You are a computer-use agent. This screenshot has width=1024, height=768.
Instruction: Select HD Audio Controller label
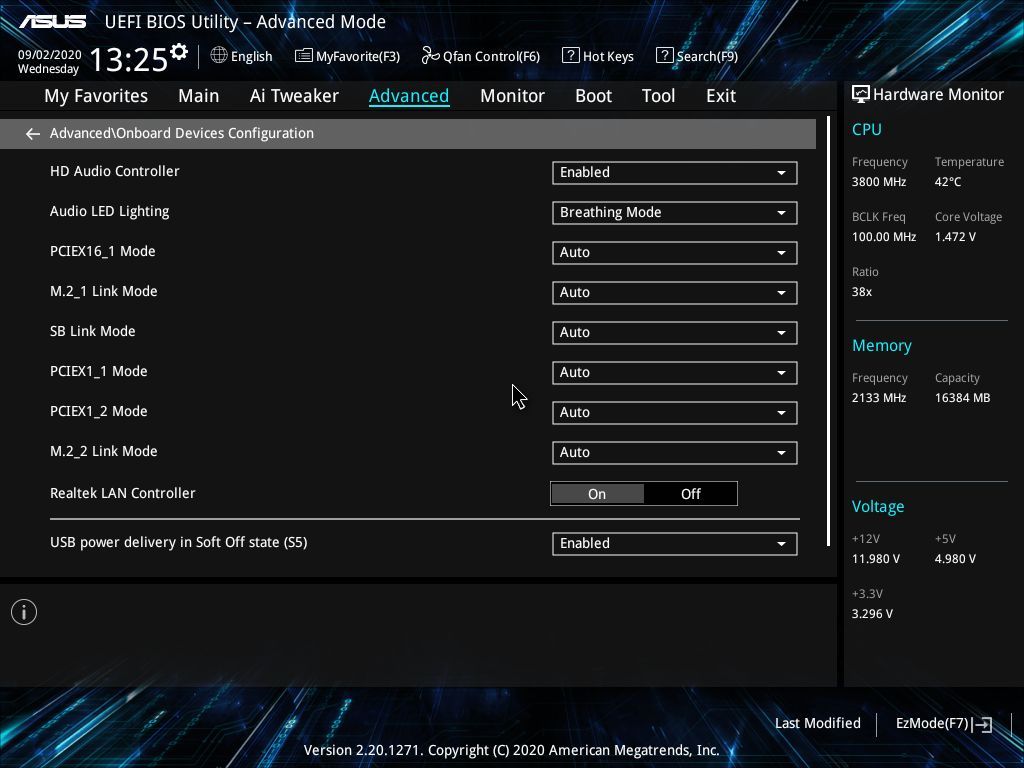pyautogui.click(x=114, y=171)
